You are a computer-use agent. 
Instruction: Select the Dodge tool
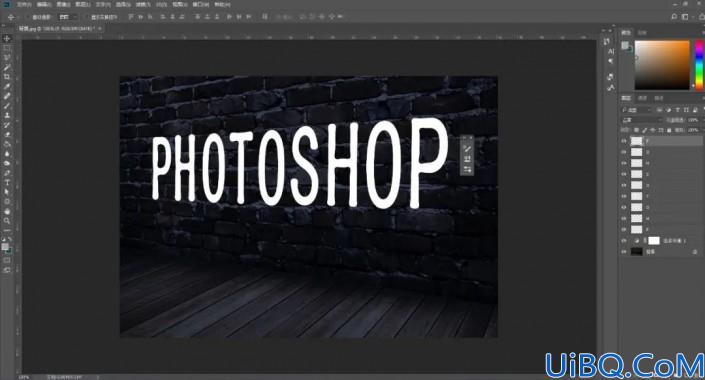pos(7,163)
